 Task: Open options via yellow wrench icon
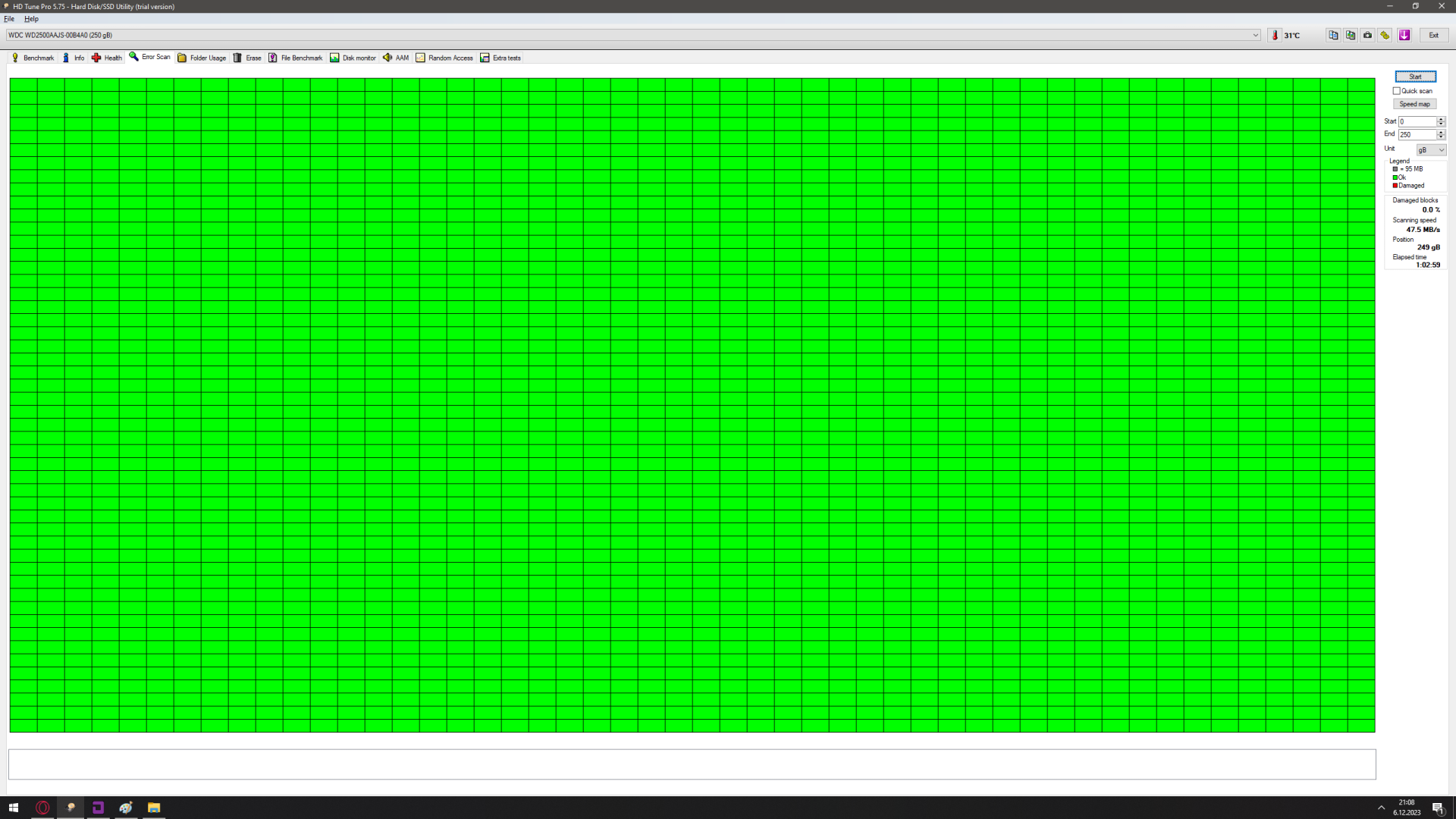pos(1385,35)
